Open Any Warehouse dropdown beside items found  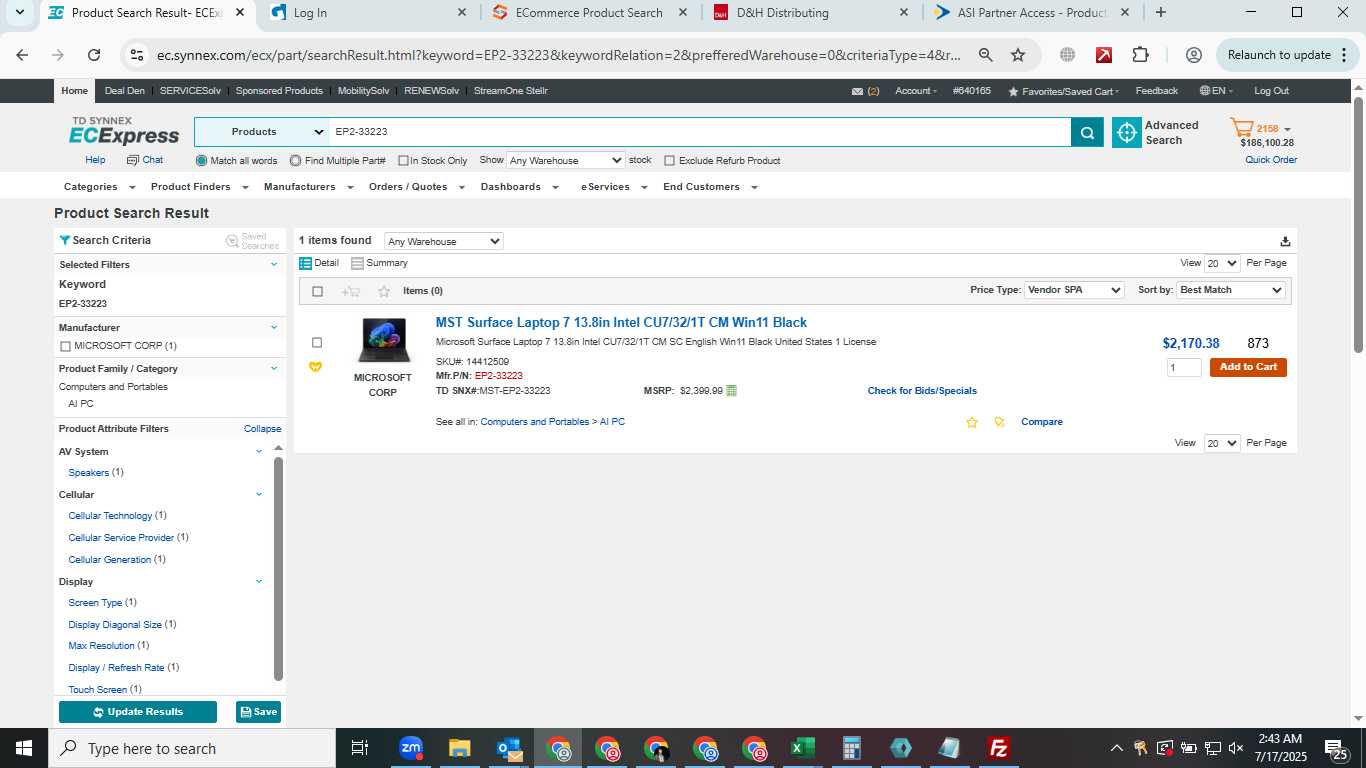point(443,241)
